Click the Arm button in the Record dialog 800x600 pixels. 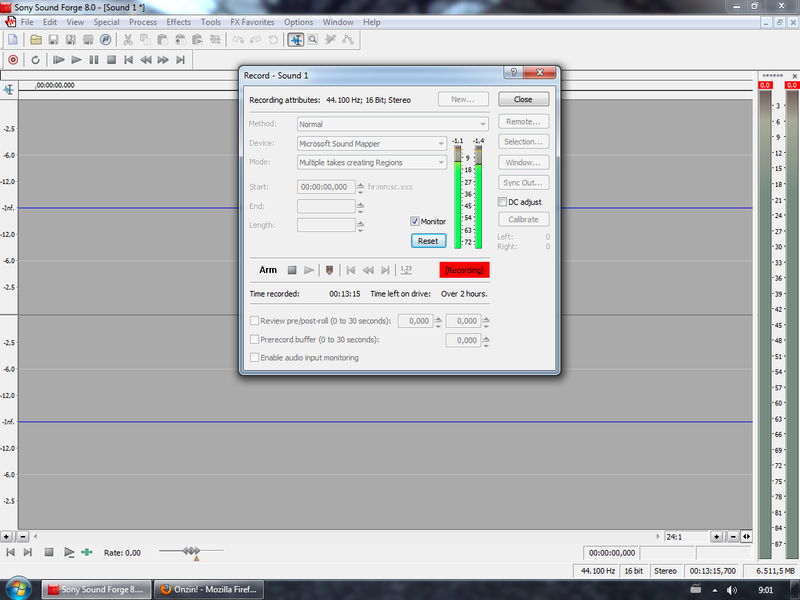tap(268, 270)
